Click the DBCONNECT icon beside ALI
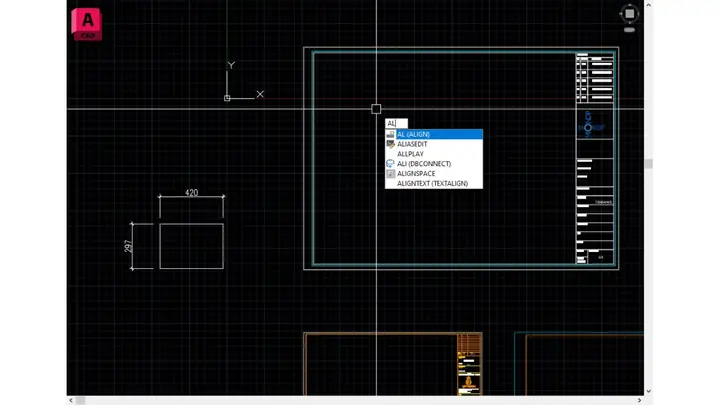Screen dimensions: 720x405 (390, 163)
